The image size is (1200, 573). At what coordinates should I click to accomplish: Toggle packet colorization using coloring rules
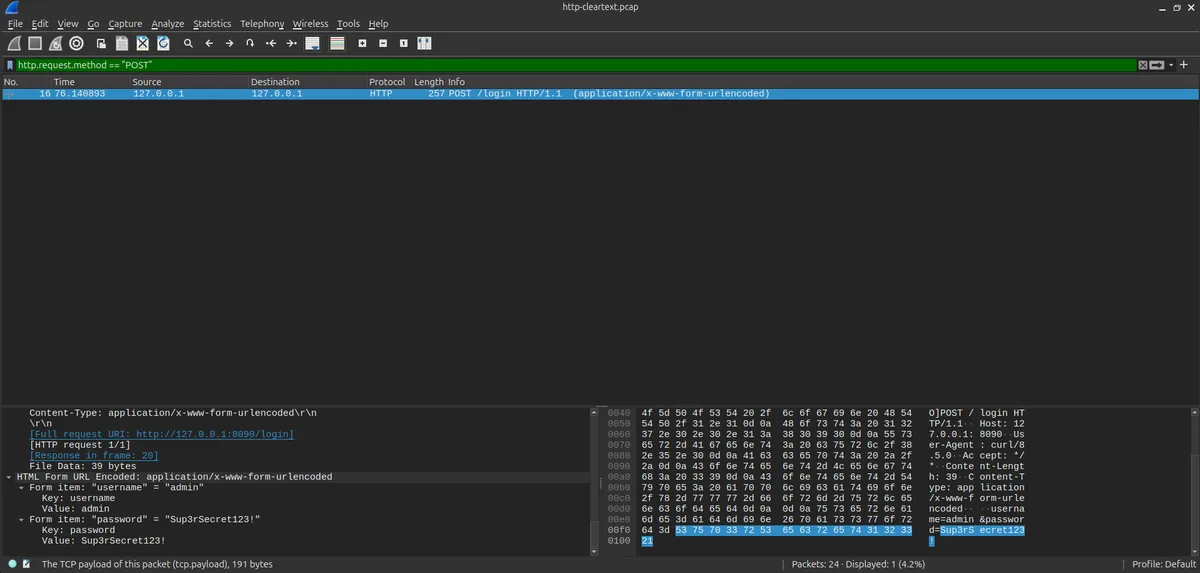337,43
